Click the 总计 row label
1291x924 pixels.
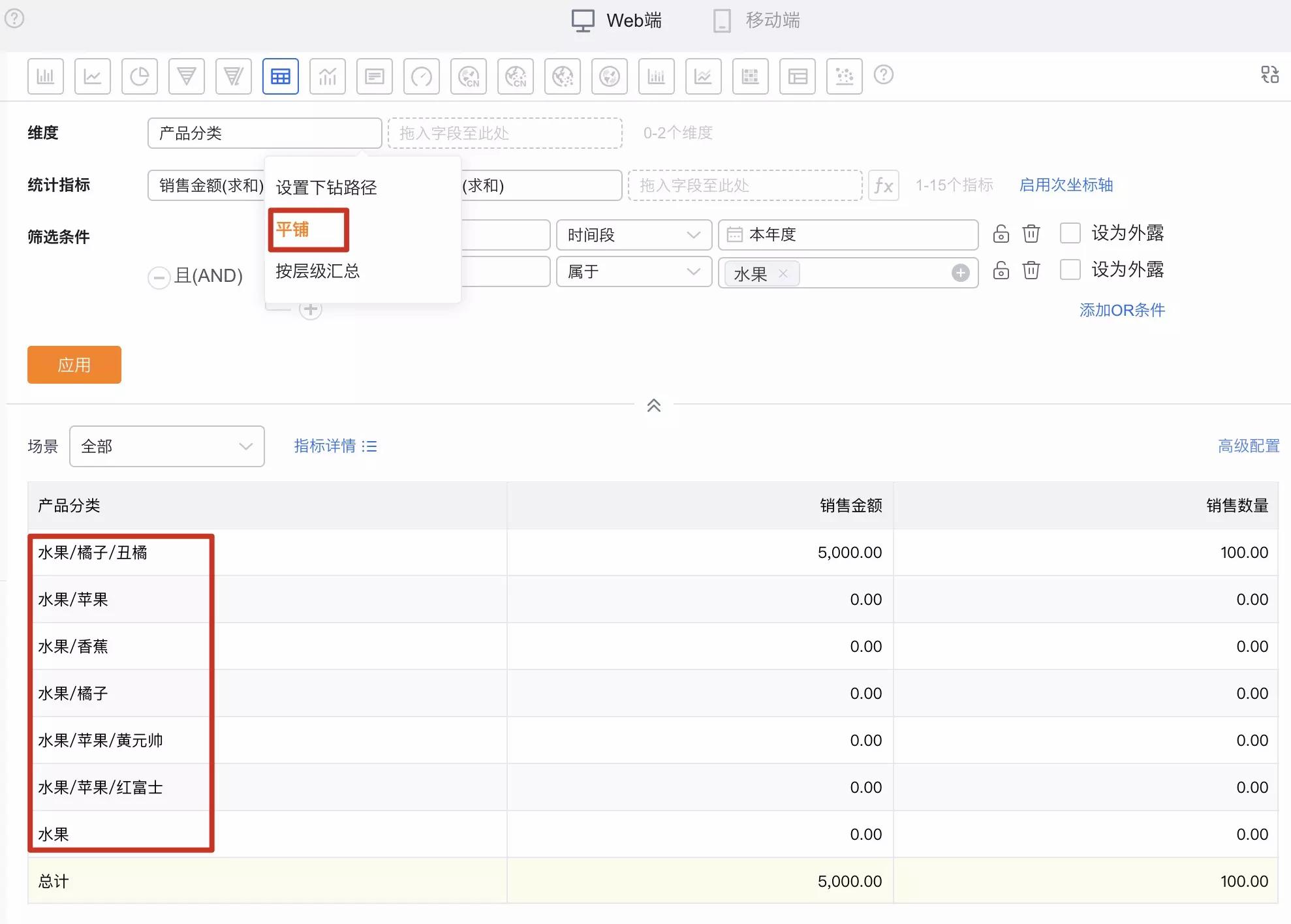(x=54, y=882)
